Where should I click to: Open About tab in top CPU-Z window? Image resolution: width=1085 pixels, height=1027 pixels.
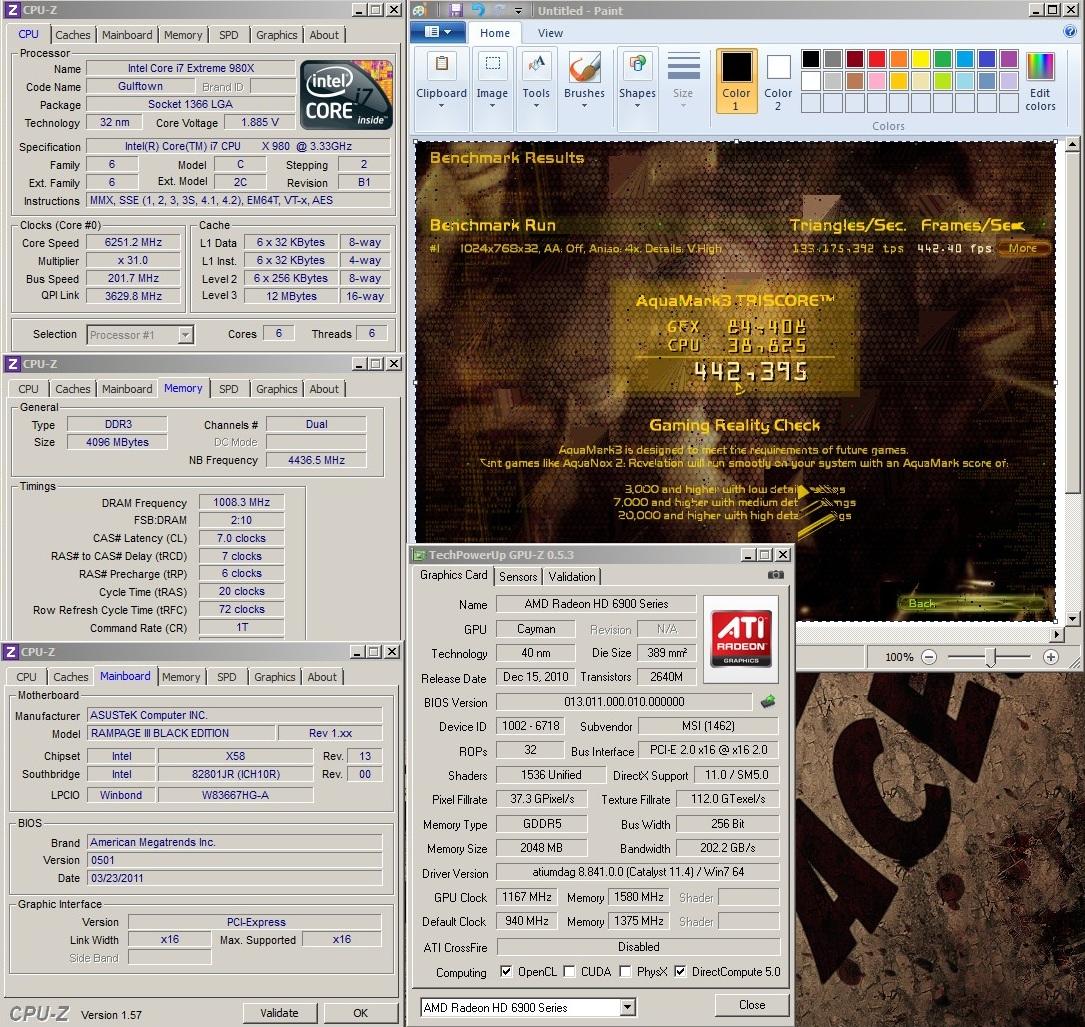tap(324, 35)
